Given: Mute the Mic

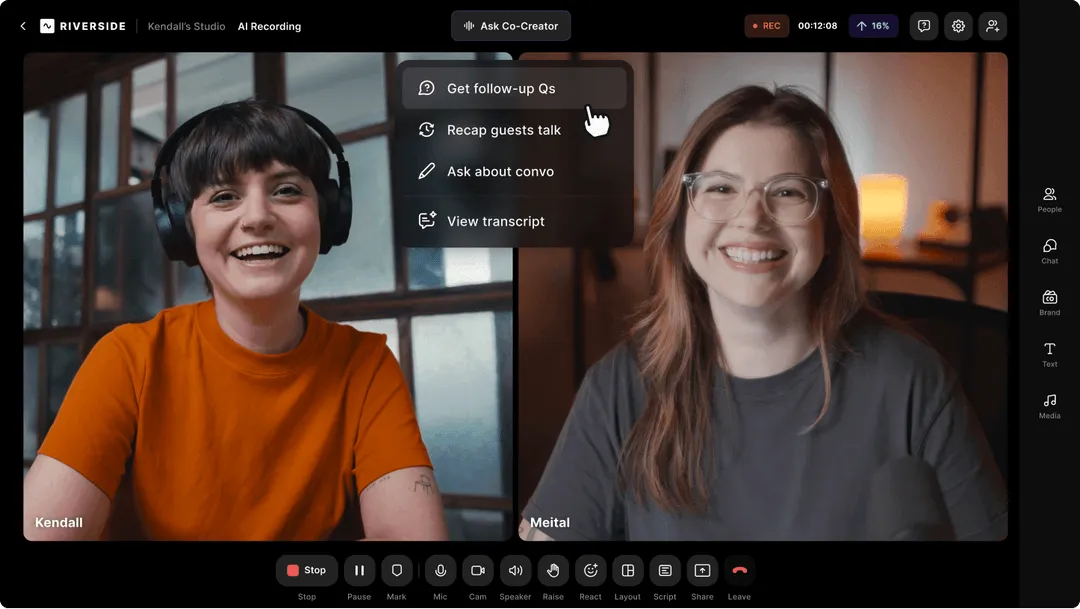Looking at the screenshot, I should coord(440,570).
